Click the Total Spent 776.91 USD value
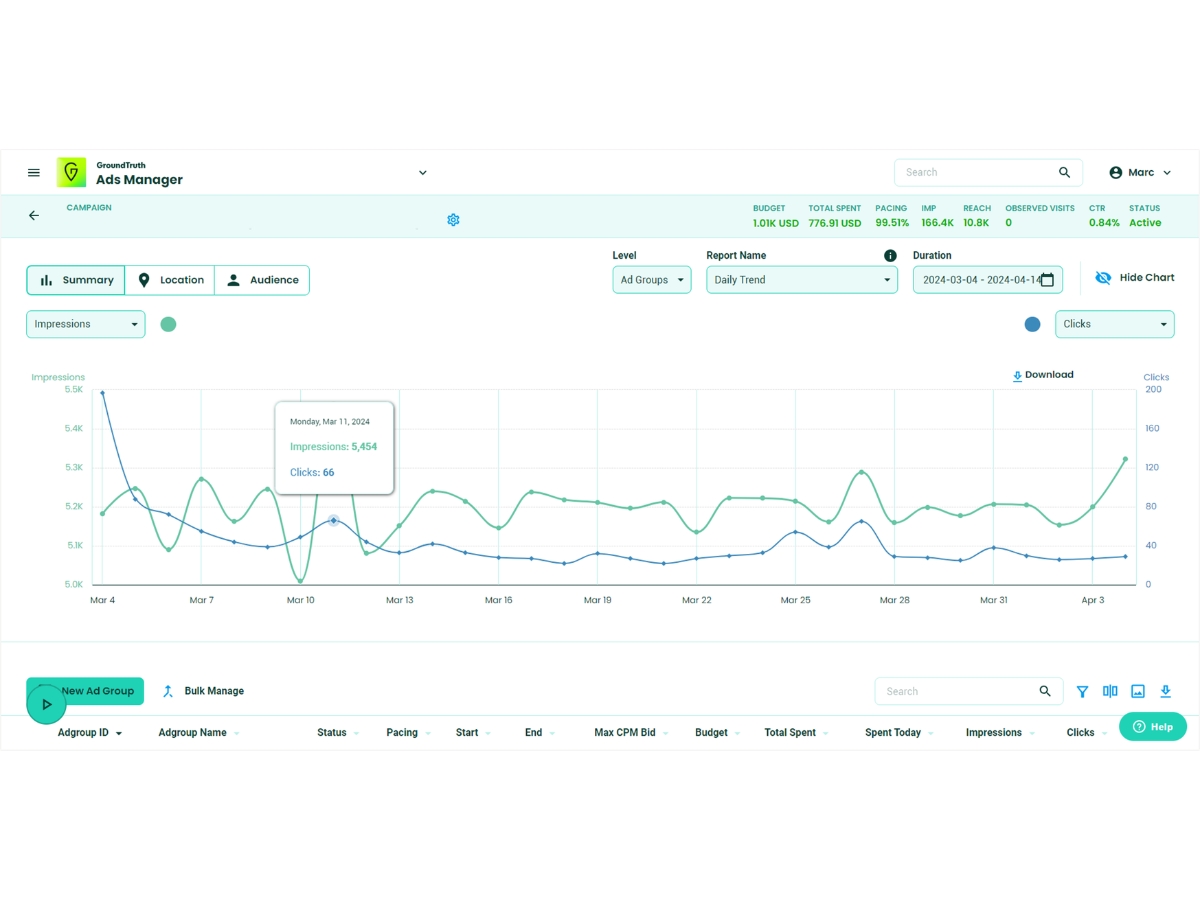 [x=835, y=223]
